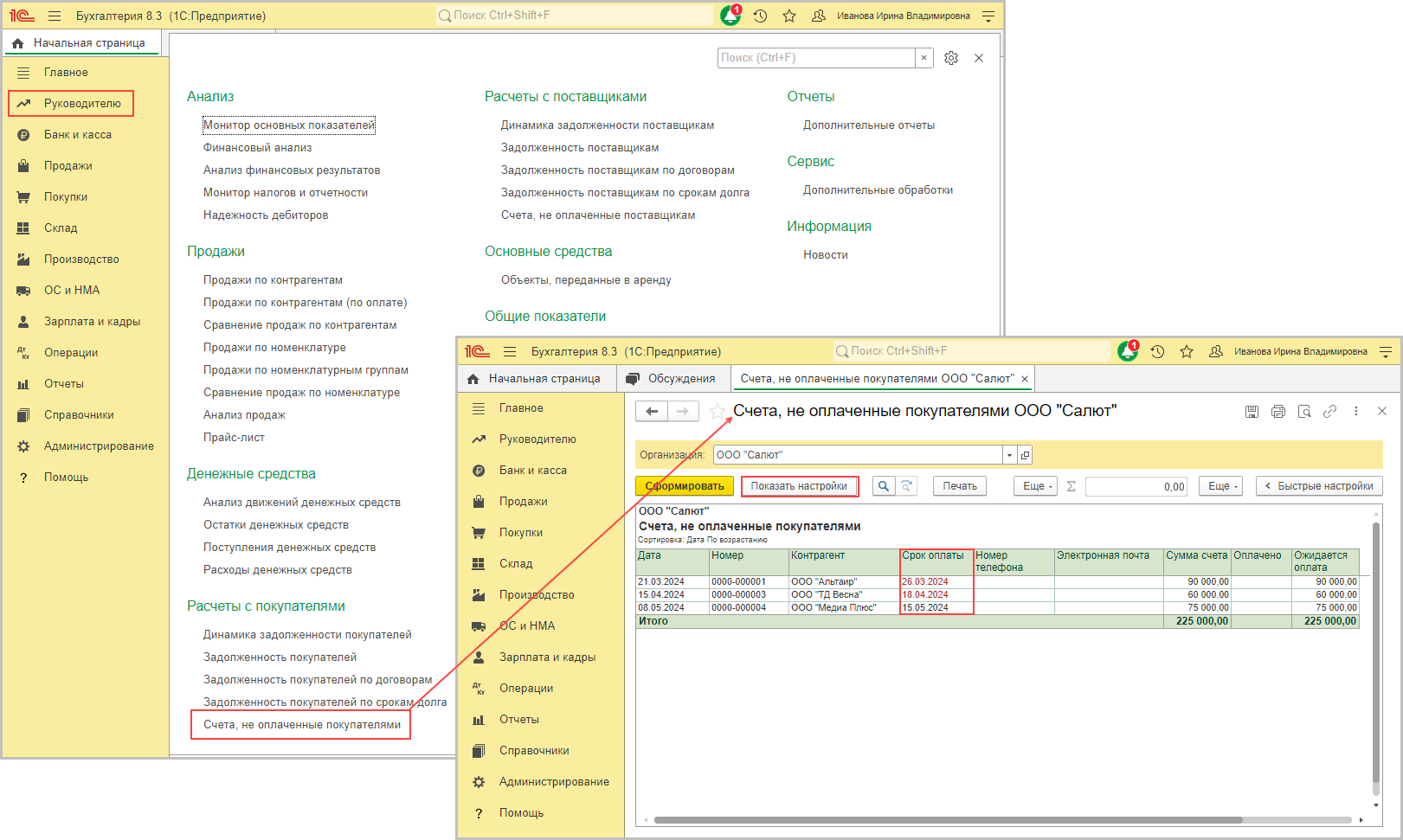Expand 'Быстрые настройки' panel
This screenshot has height=840, width=1403.
tap(1319, 486)
